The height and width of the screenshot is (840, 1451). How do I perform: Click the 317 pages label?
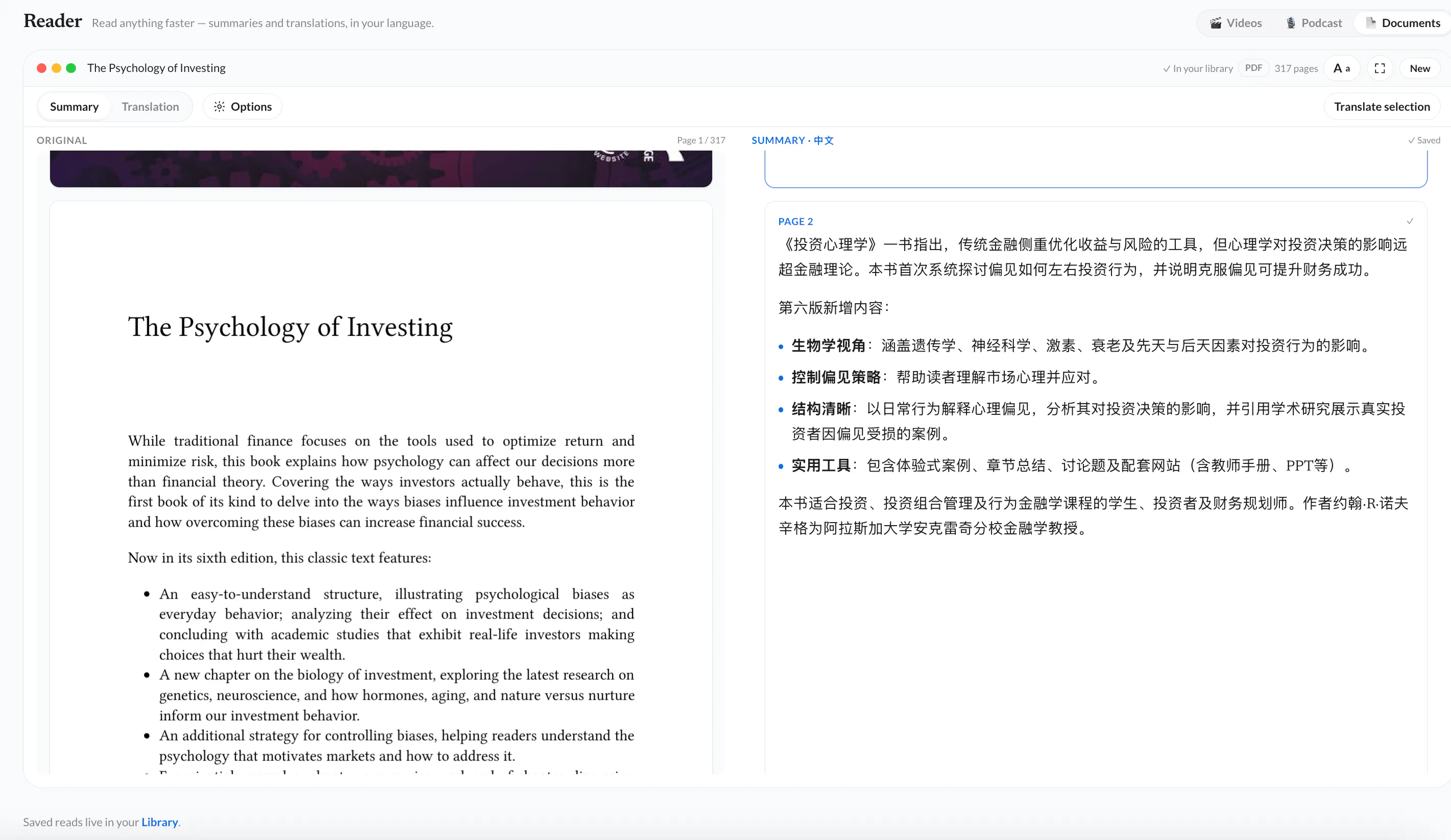click(1296, 68)
